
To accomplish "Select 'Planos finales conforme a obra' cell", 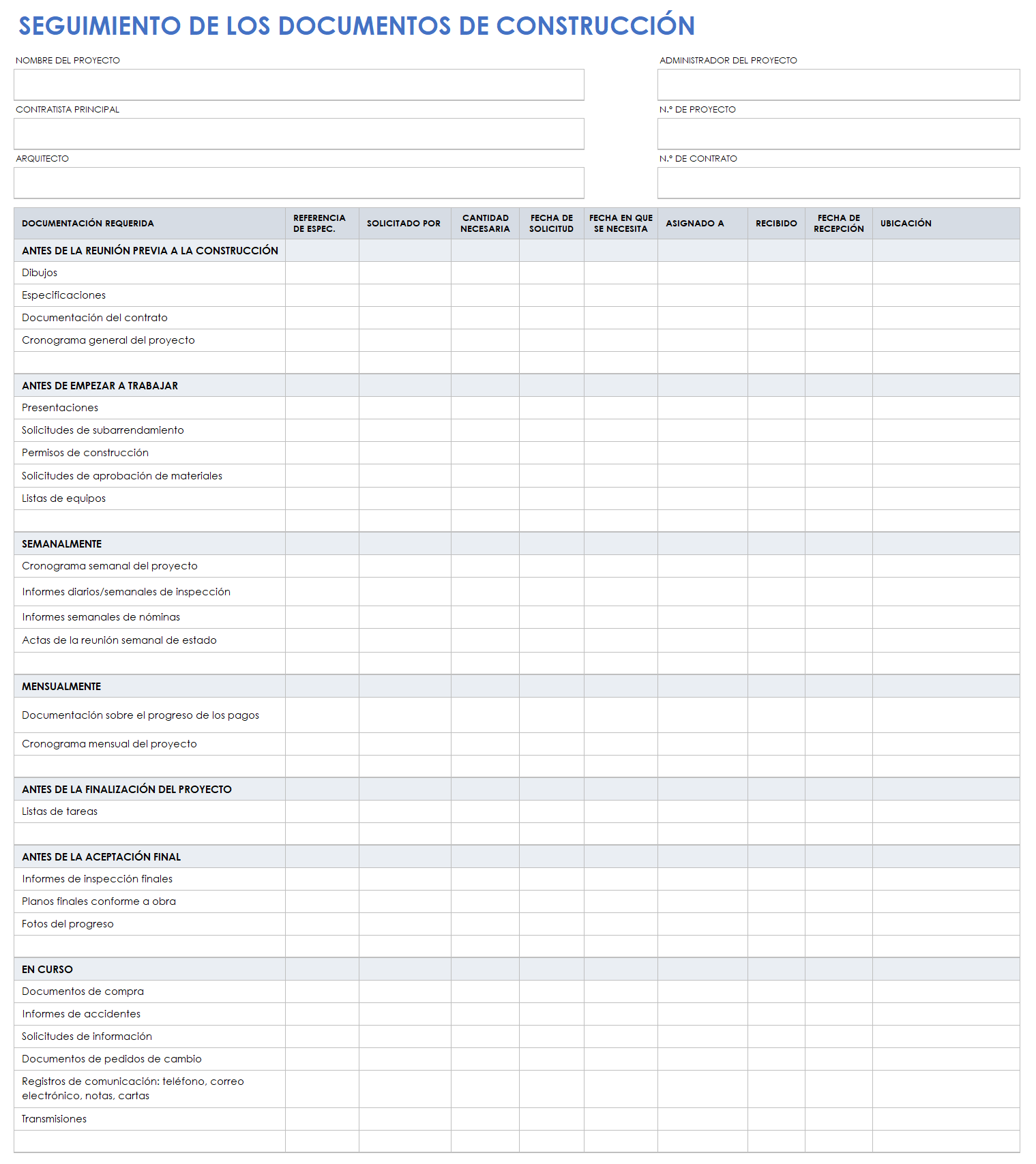I will click(149, 901).
